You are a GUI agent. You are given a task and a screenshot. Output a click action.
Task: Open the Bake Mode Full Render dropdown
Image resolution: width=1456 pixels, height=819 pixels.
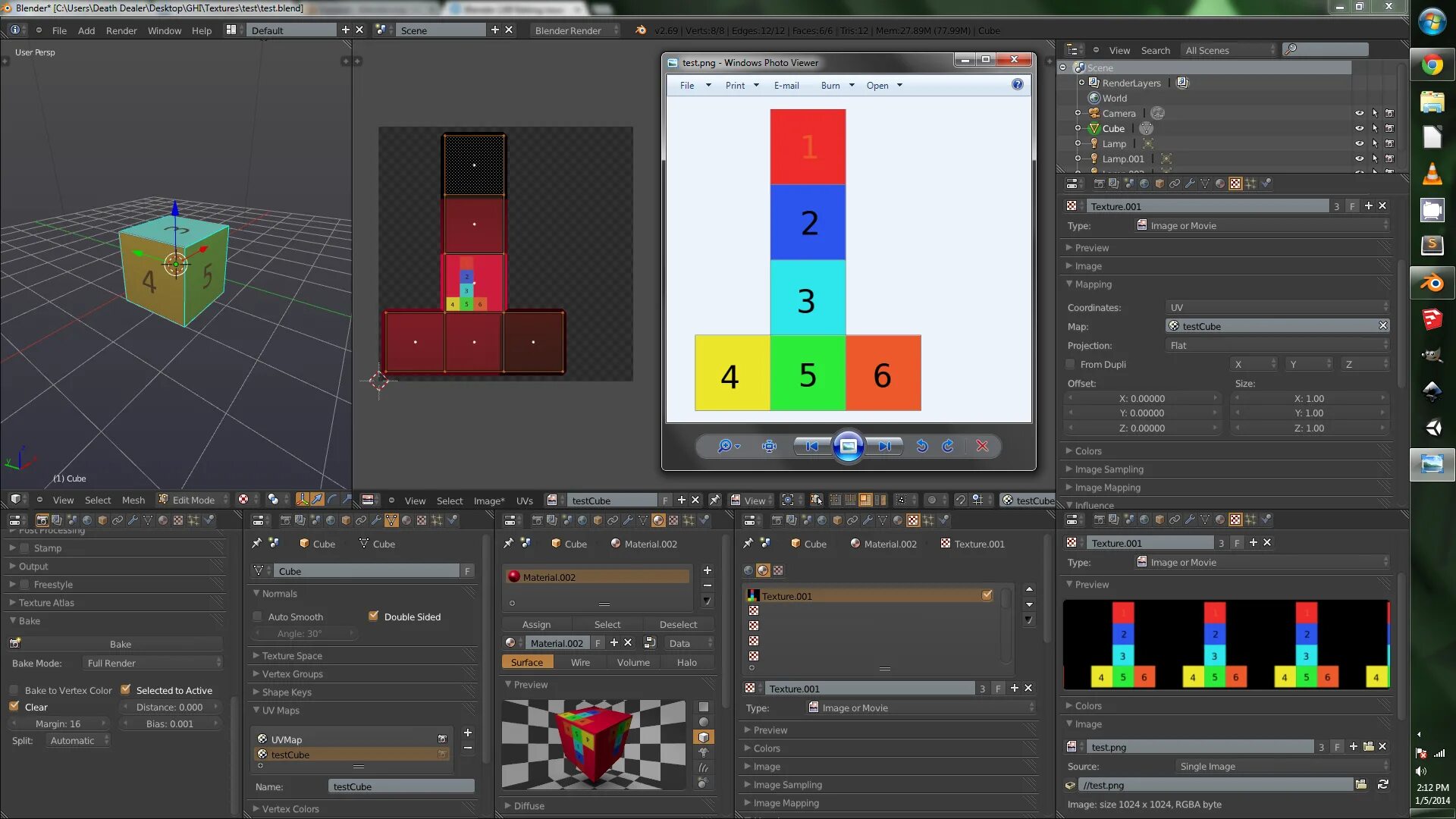click(x=153, y=663)
